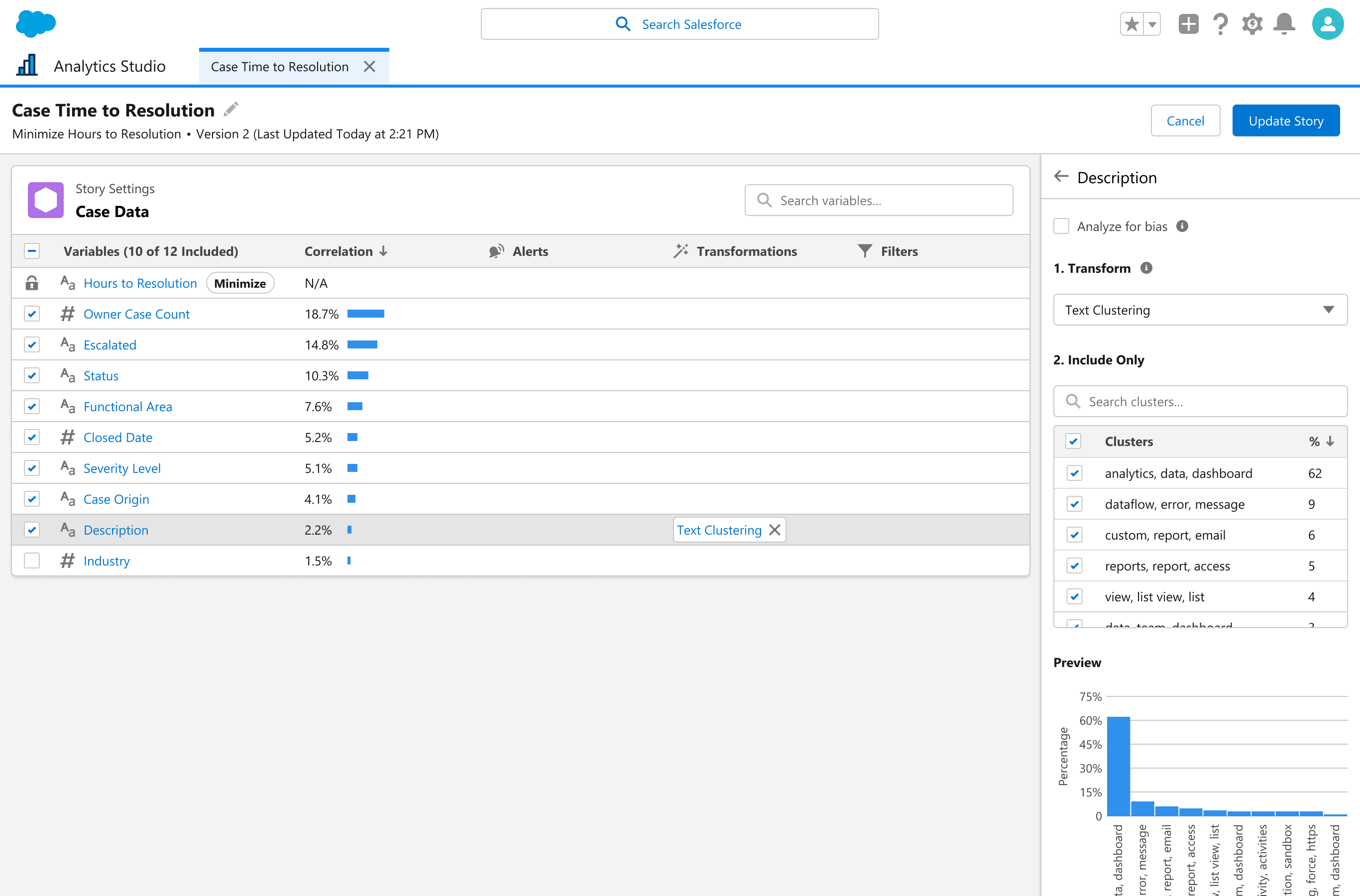Viewport: 1360px width, 896px height.
Task: Click the Search variables input field
Action: [x=879, y=201]
